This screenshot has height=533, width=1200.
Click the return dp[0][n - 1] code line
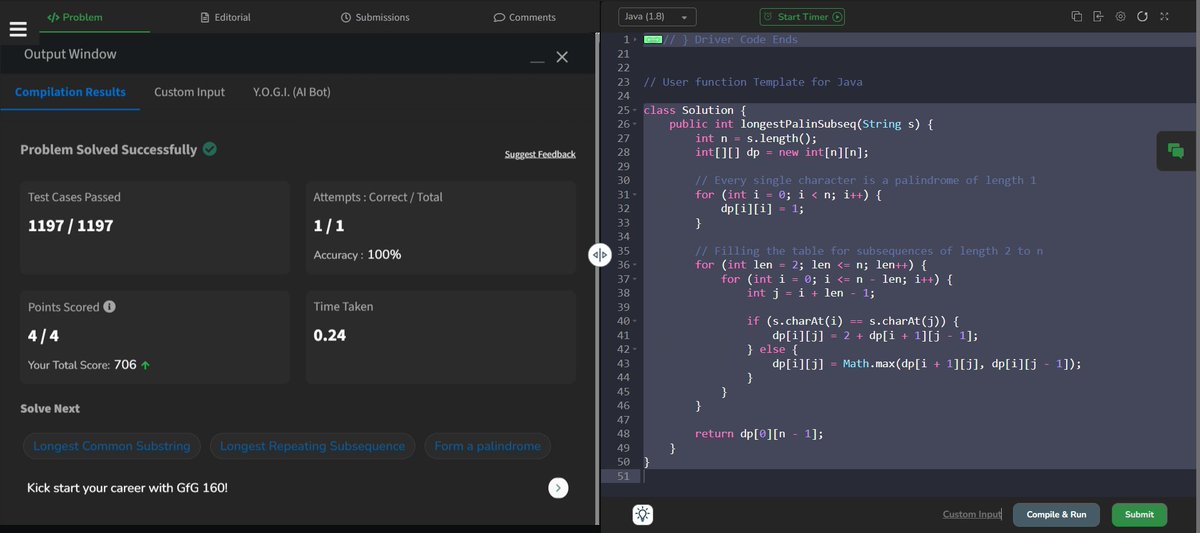[759, 434]
